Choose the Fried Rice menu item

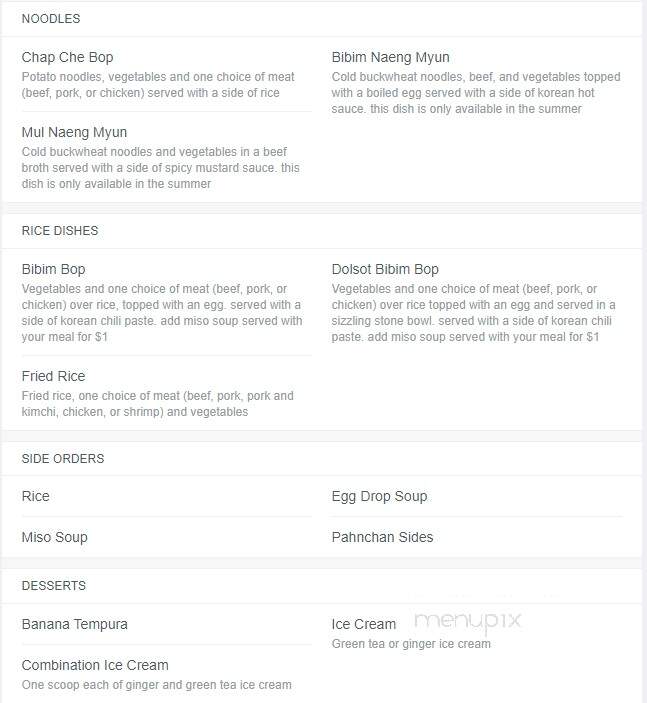click(x=53, y=376)
